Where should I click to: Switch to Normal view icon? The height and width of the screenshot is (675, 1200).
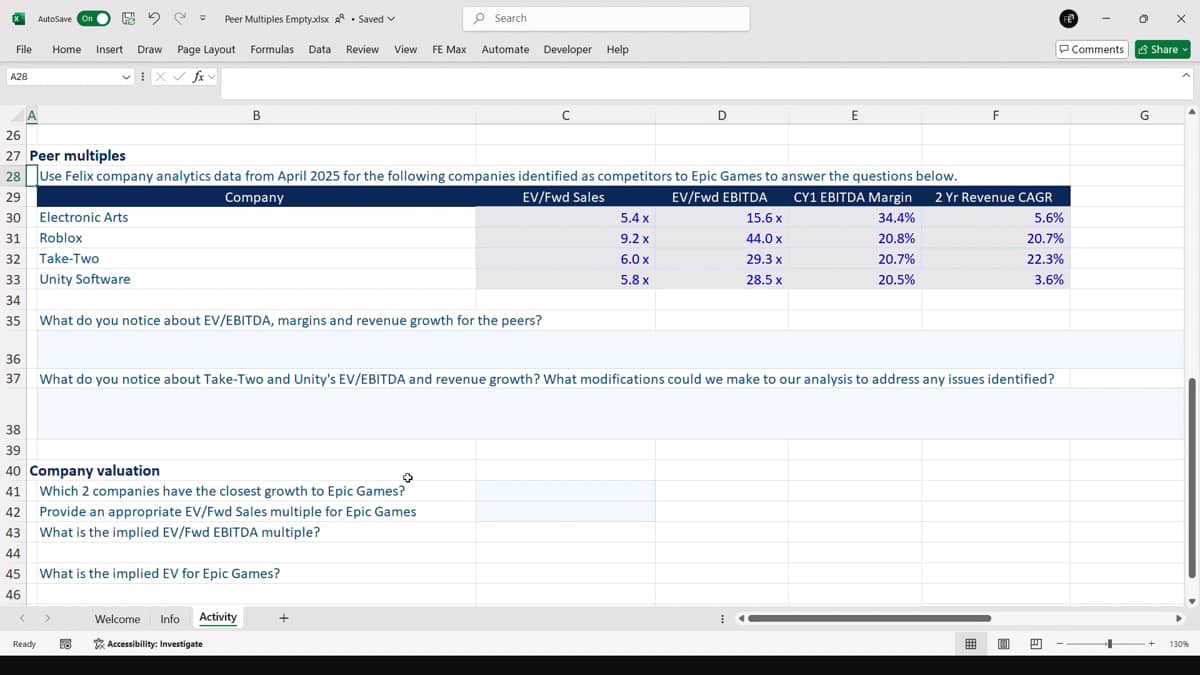pos(971,644)
